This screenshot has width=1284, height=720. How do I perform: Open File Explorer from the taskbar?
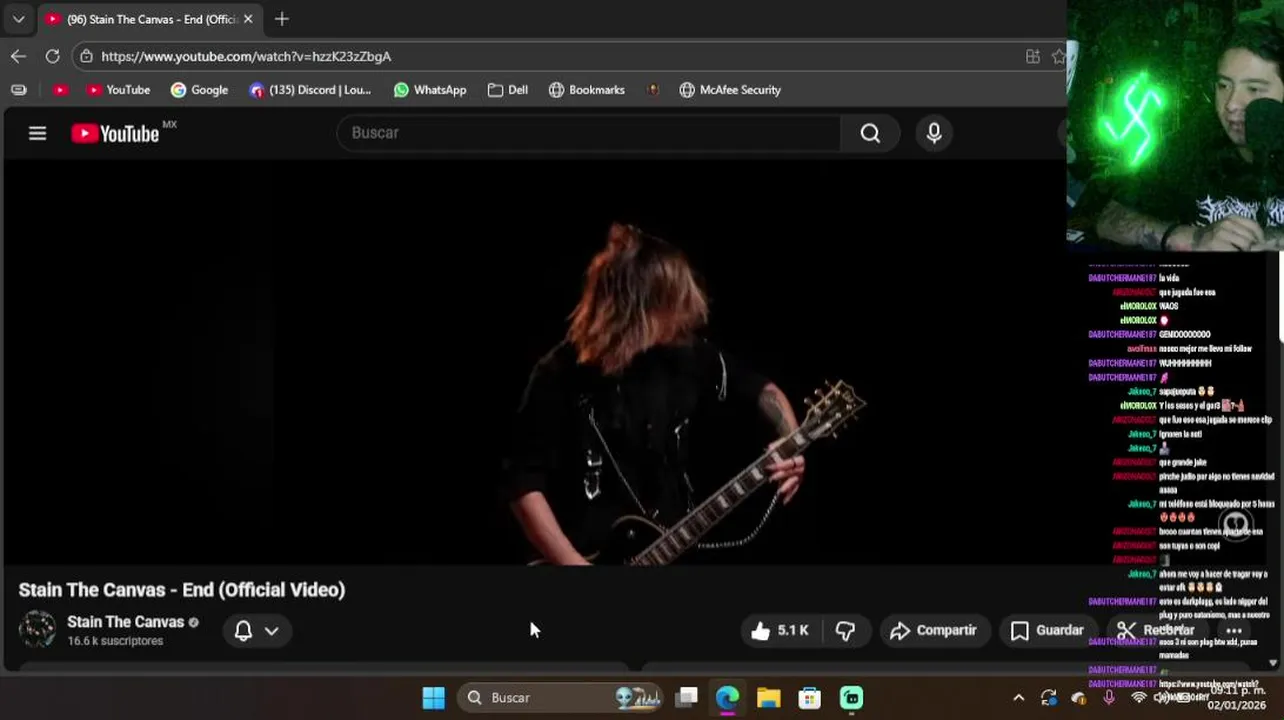(768, 698)
